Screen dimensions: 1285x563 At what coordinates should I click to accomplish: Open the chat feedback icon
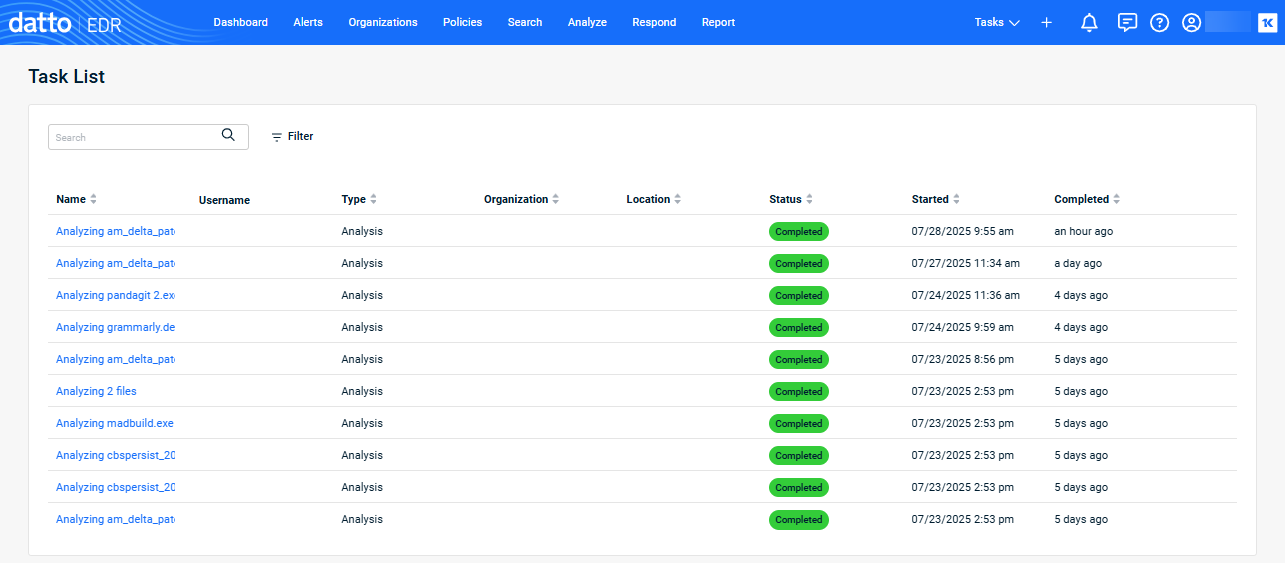1127,22
